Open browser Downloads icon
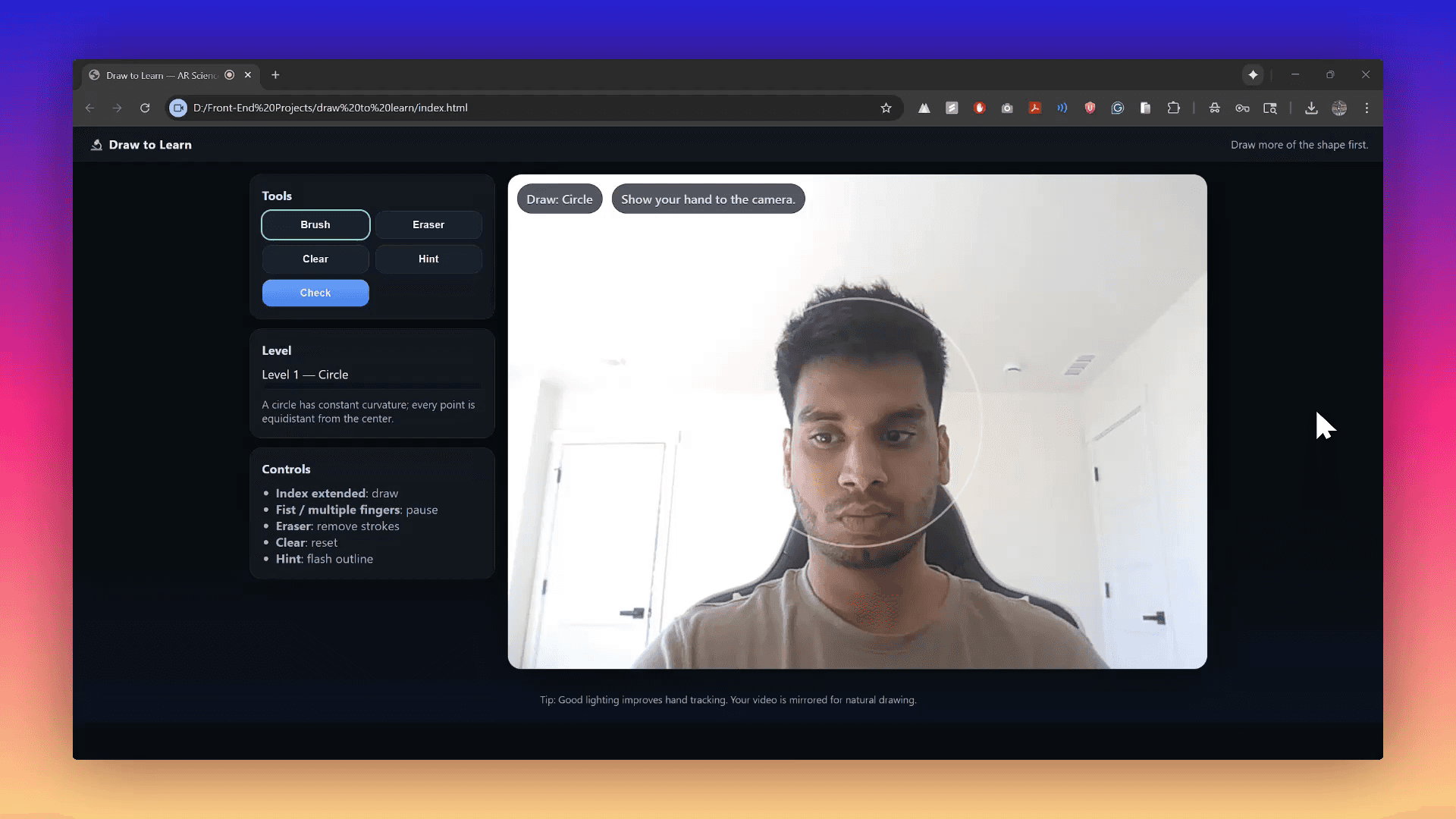The height and width of the screenshot is (819, 1456). (x=1310, y=108)
